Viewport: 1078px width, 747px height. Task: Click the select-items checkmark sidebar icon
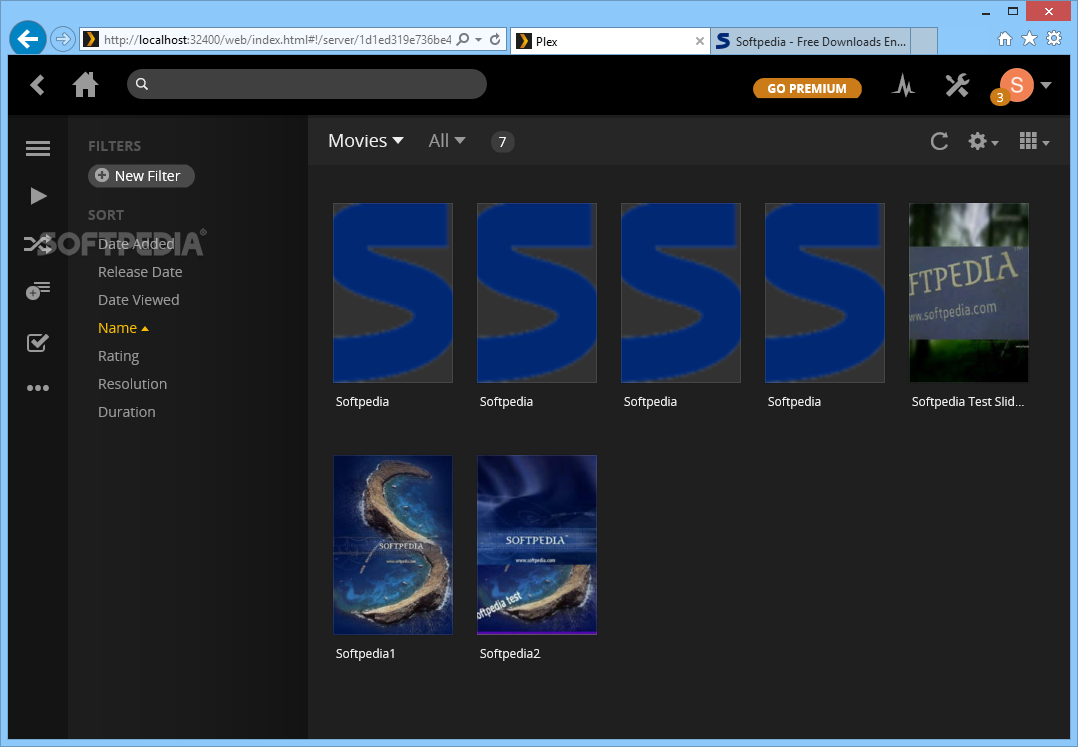(37, 342)
